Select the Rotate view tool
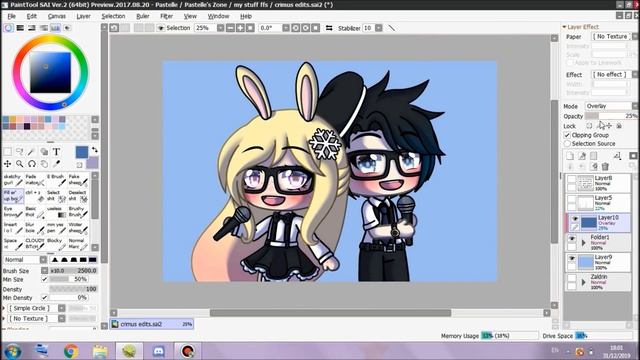Image resolution: width=640 pixels, height=360 pixels. tap(32, 164)
